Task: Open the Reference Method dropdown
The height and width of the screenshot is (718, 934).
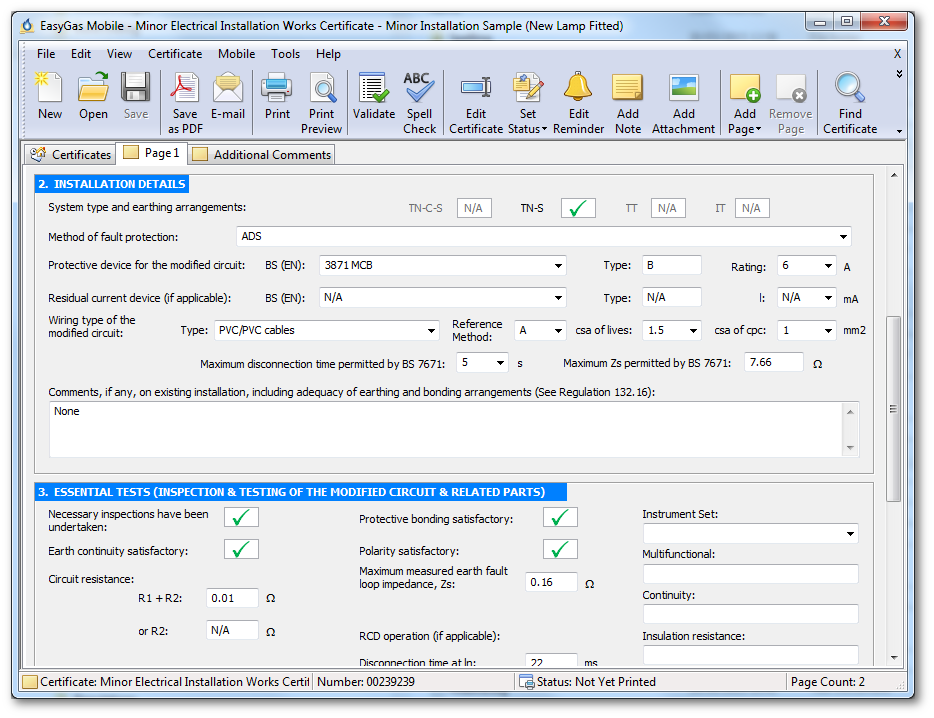Action: tap(558, 331)
